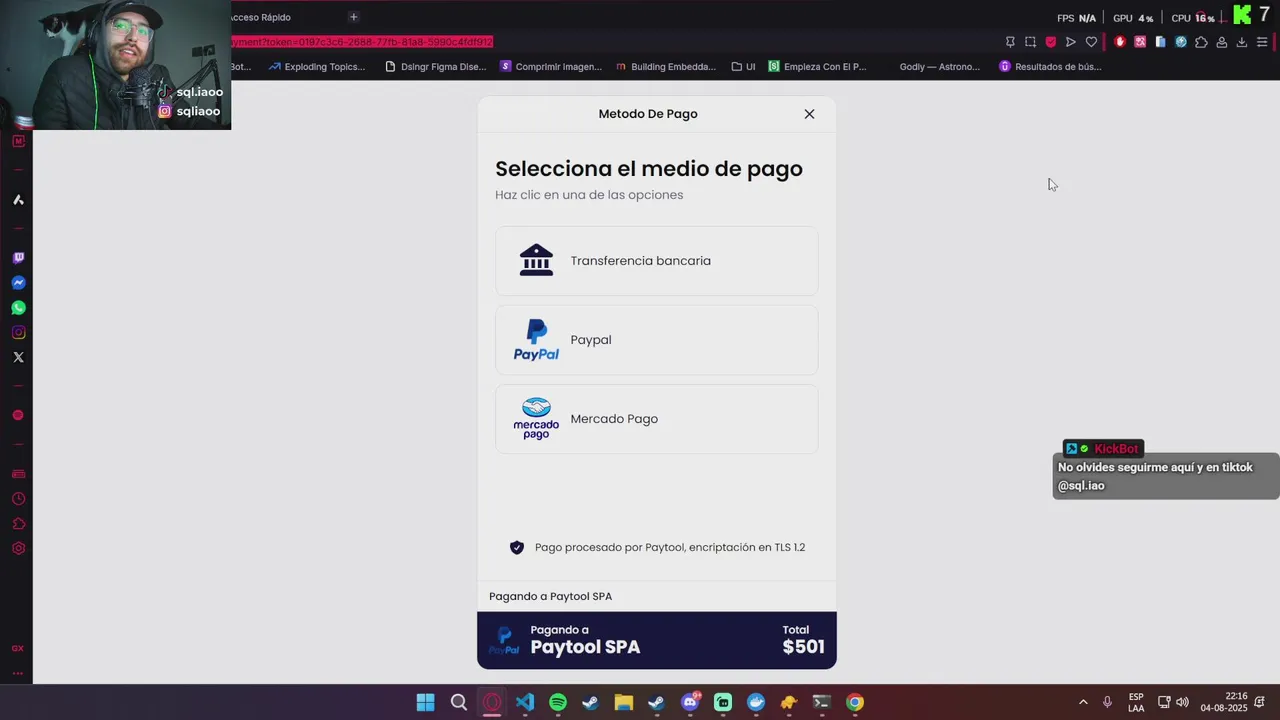1280x720 pixels.
Task: Open the profile account icon
Action: click(x=1222, y=42)
